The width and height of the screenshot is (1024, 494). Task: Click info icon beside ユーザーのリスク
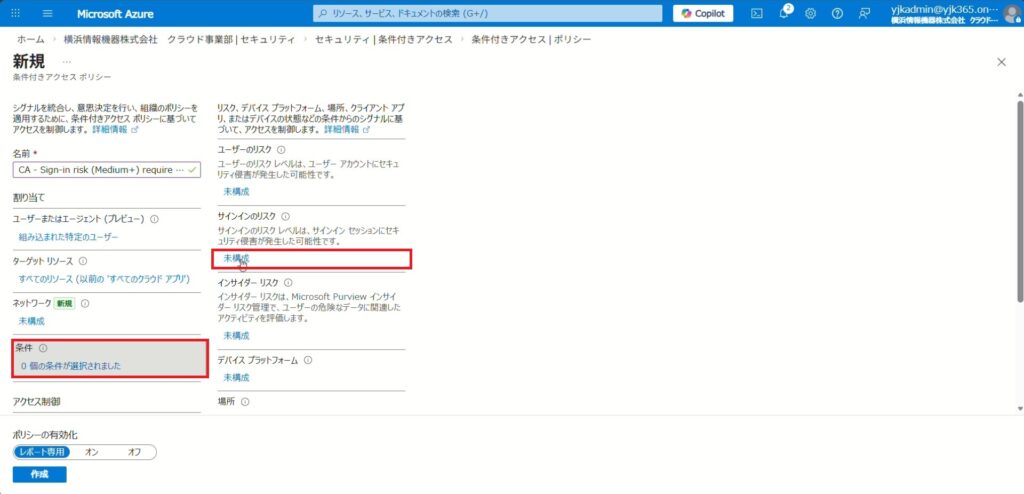(281, 150)
